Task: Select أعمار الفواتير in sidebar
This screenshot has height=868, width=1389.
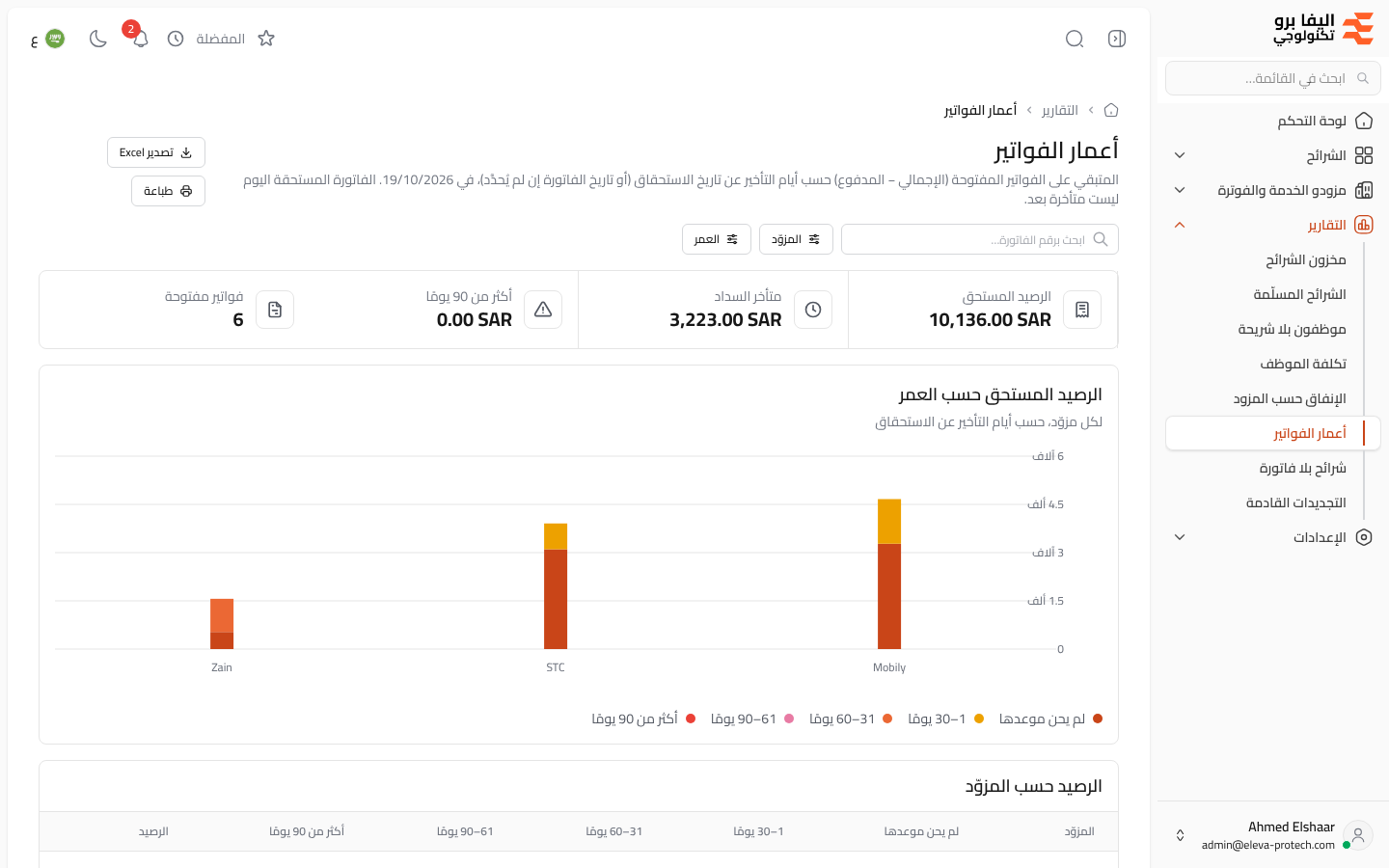Action: coord(1273,433)
